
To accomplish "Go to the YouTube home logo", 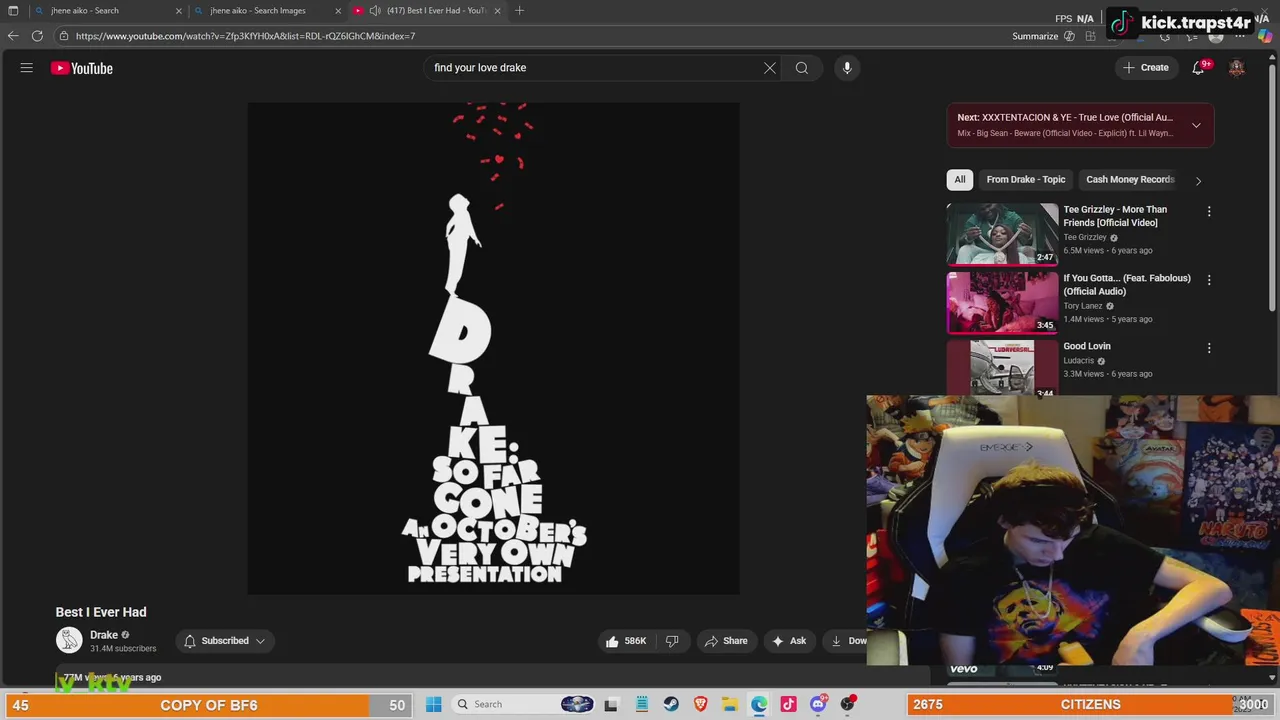I will [82, 68].
